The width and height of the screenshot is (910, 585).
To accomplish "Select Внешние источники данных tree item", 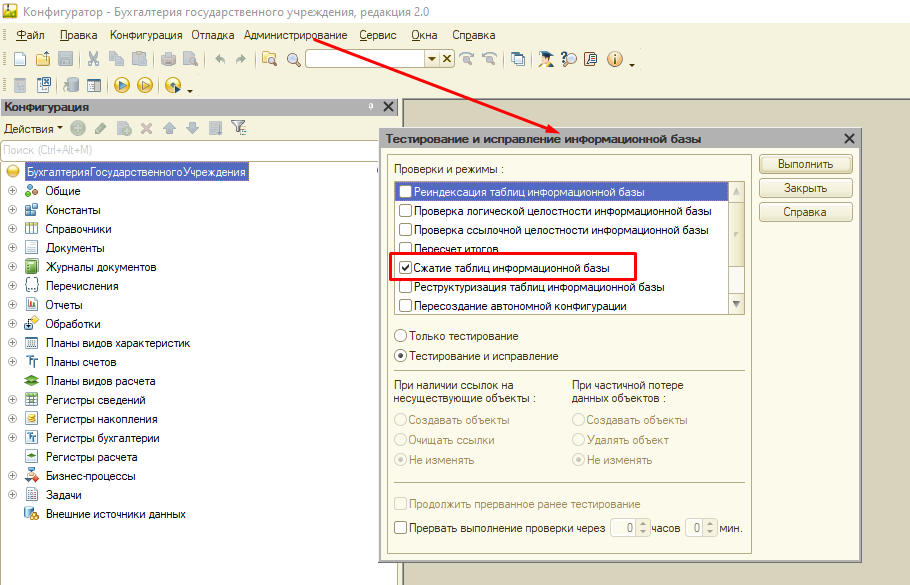I will [x=115, y=514].
